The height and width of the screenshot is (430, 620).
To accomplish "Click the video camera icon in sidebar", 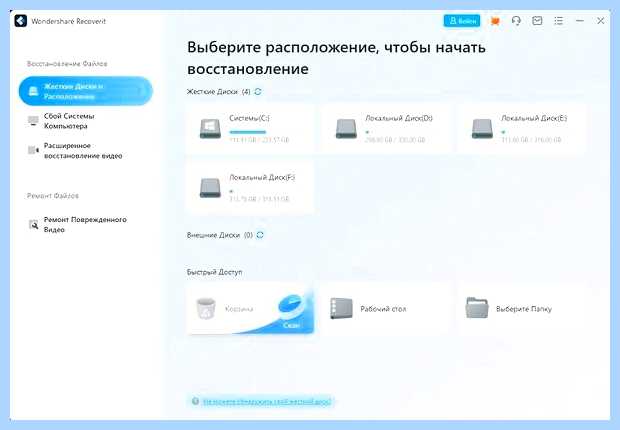I will 33,150.
